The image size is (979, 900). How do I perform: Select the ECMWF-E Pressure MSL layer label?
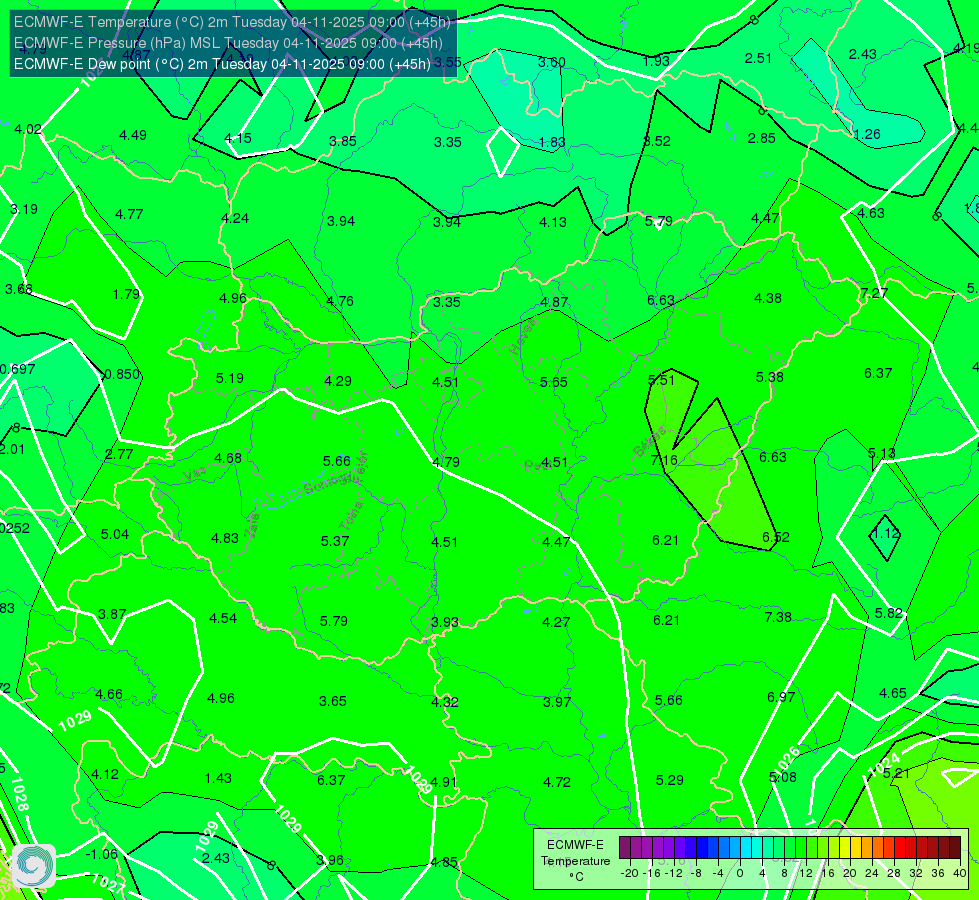point(229,43)
